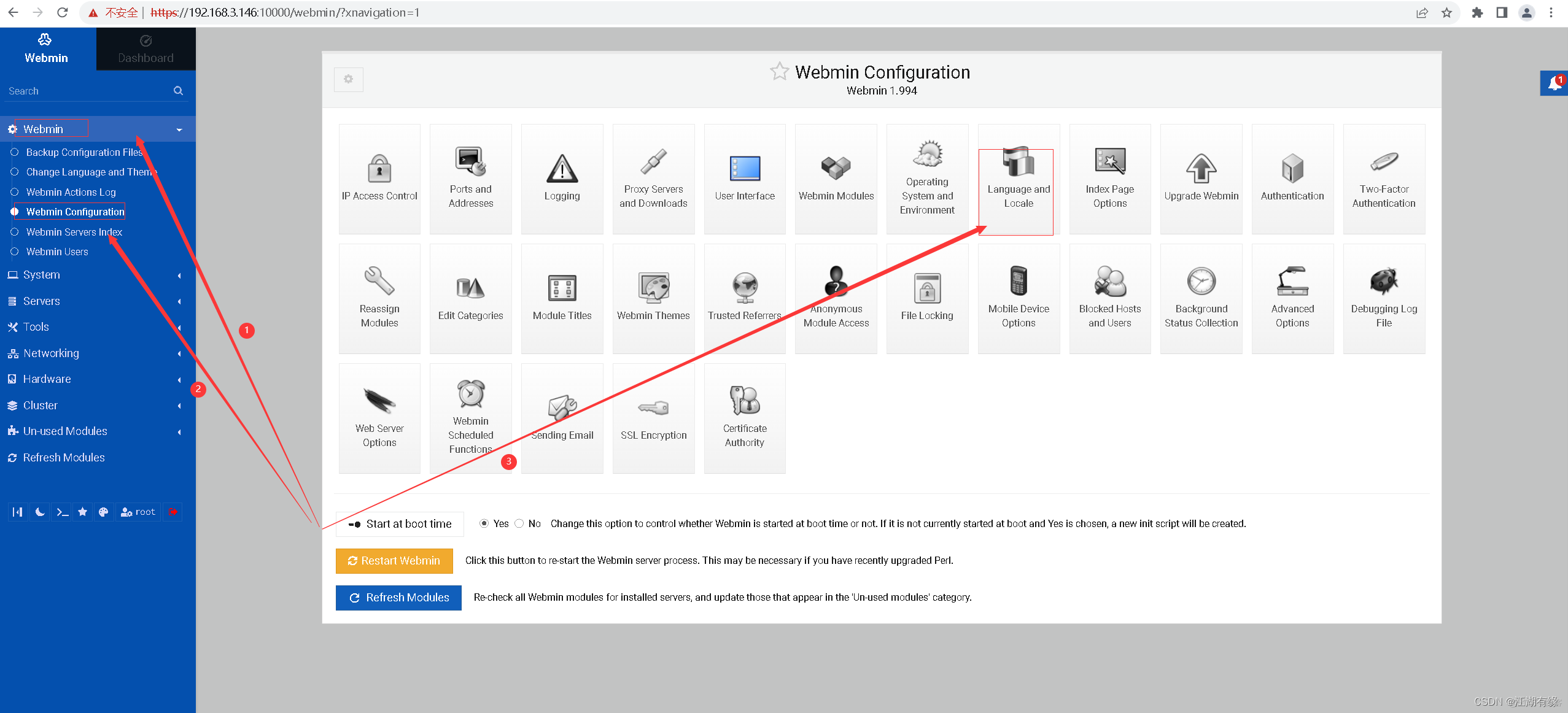Open module config gear button
1568x713 pixels.
[x=349, y=79]
